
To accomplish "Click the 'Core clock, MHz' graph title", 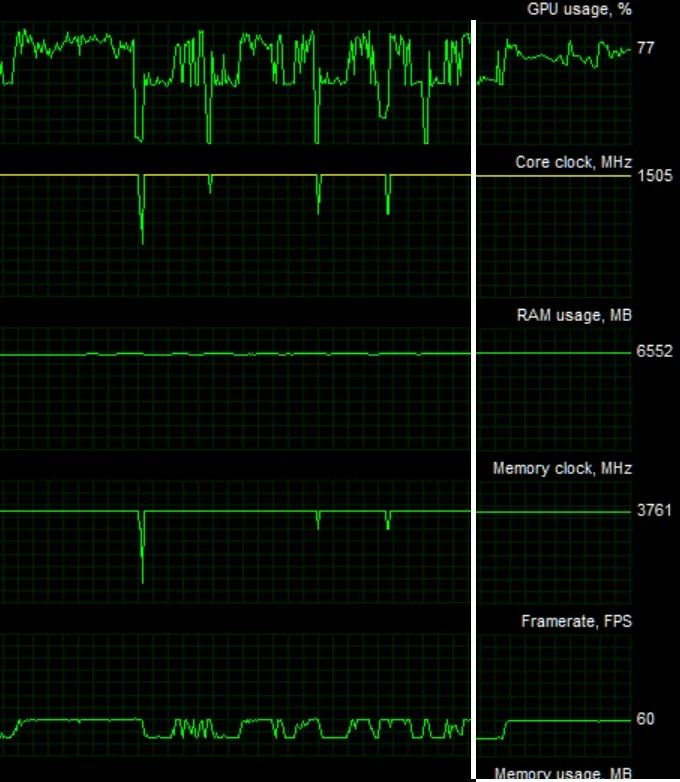I will click(573, 162).
